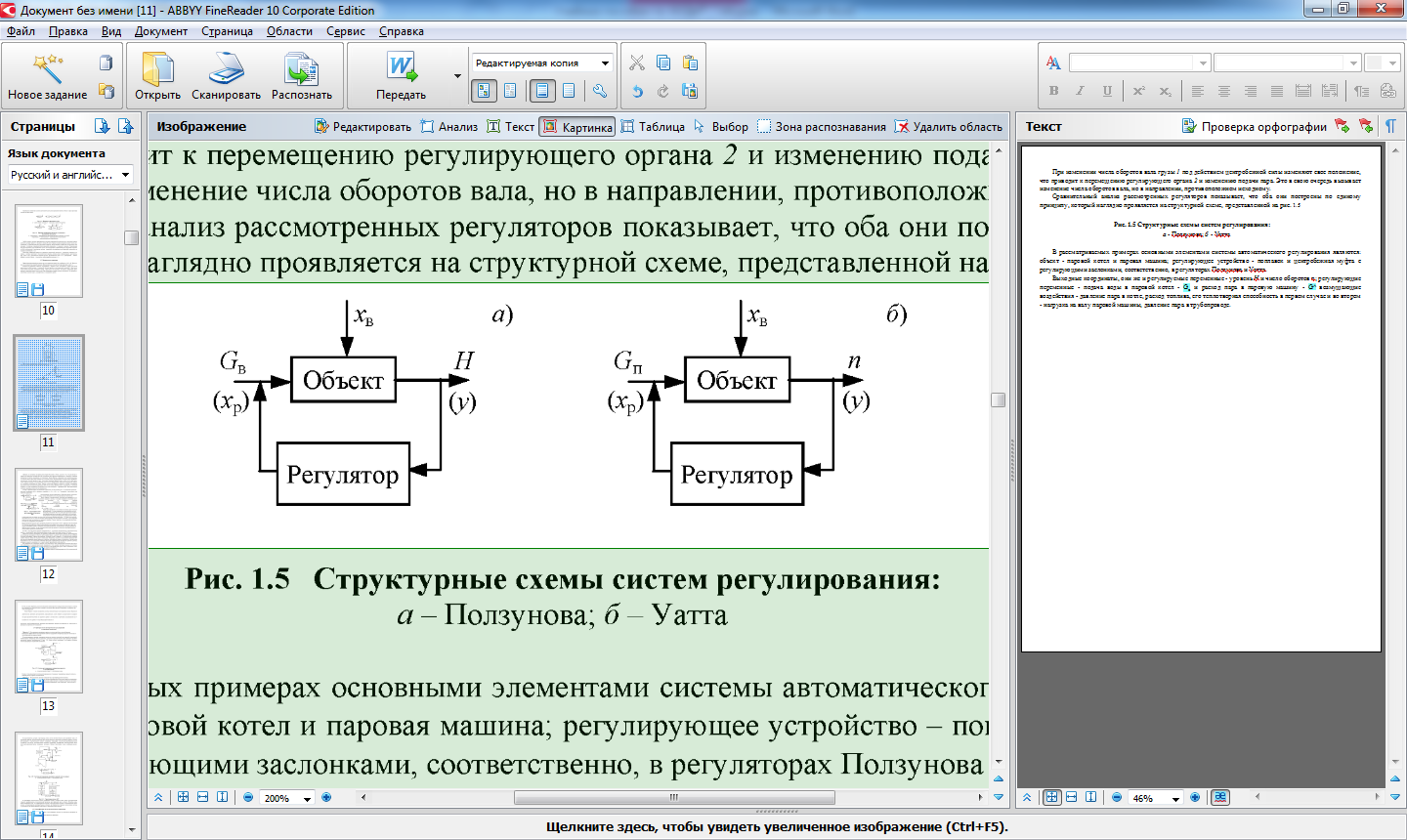Click the subscript x₂ icon
1407x840 pixels.
(1165, 91)
